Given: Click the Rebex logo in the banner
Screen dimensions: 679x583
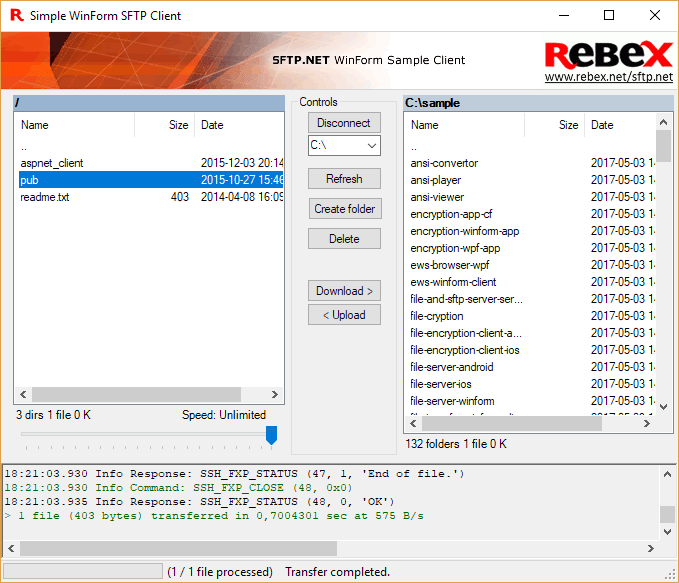Looking at the screenshot, I should point(607,55).
